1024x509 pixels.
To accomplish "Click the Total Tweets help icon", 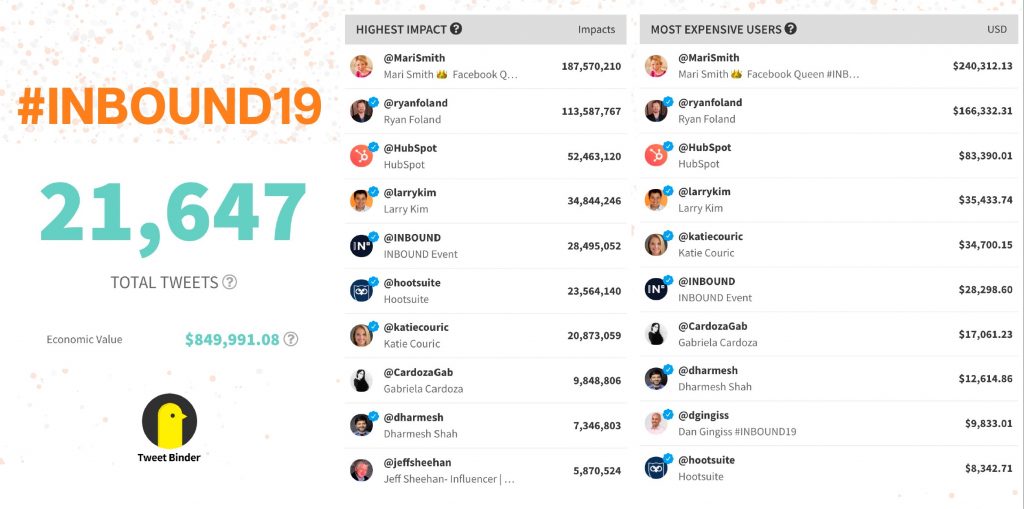I will pos(229,282).
